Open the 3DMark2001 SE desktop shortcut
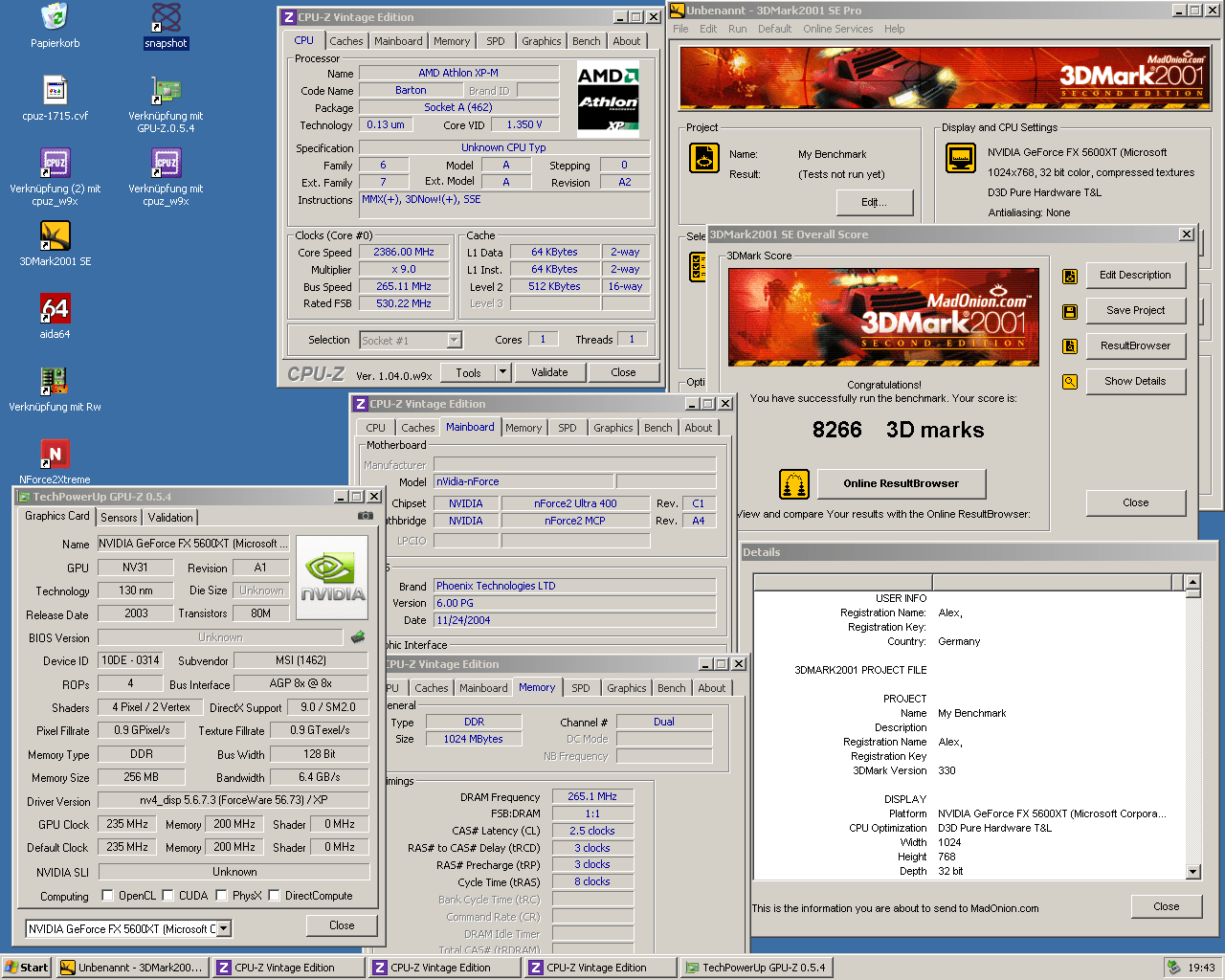Viewport: 1225px width, 980px height. (x=56, y=236)
